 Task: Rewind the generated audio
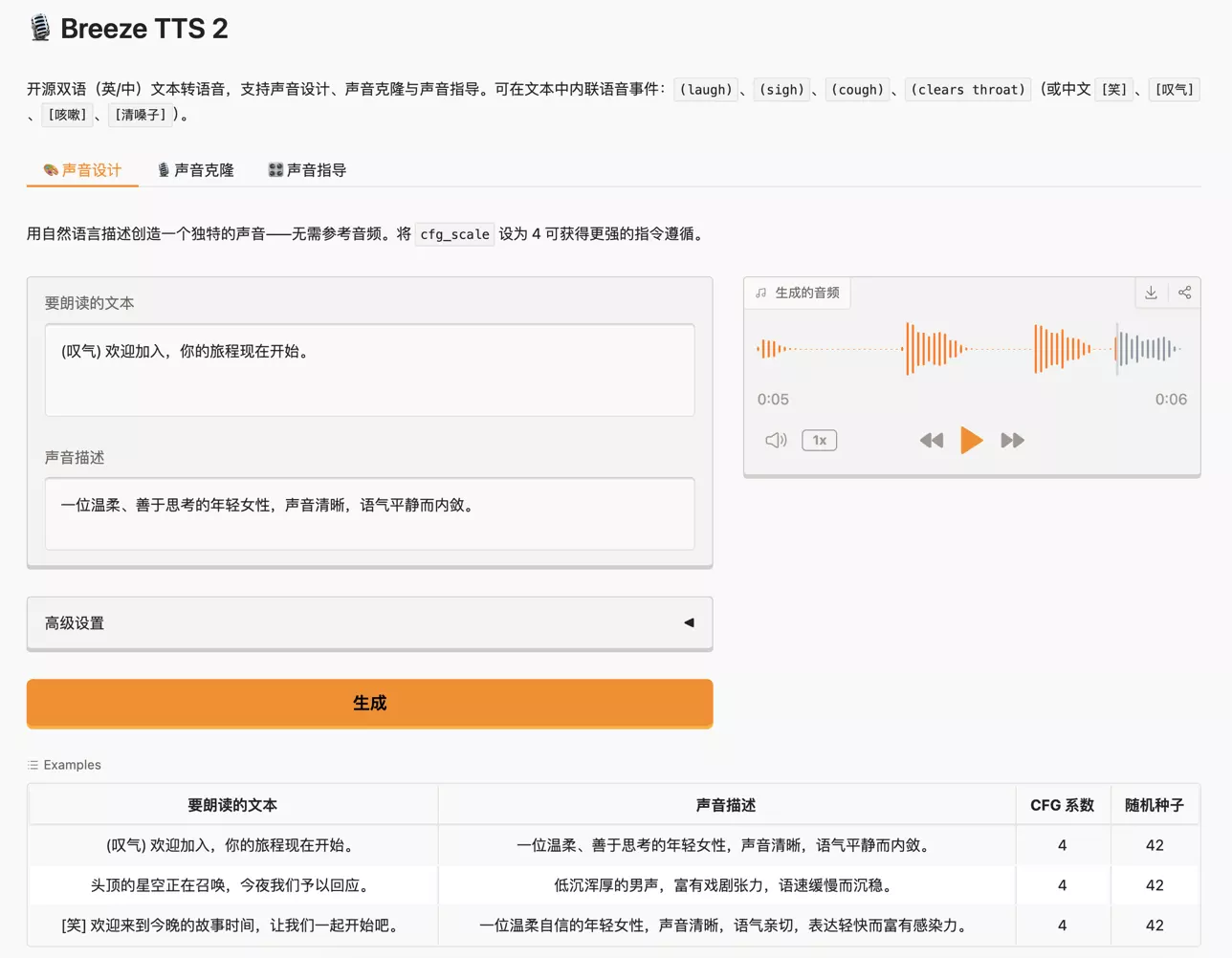point(931,440)
